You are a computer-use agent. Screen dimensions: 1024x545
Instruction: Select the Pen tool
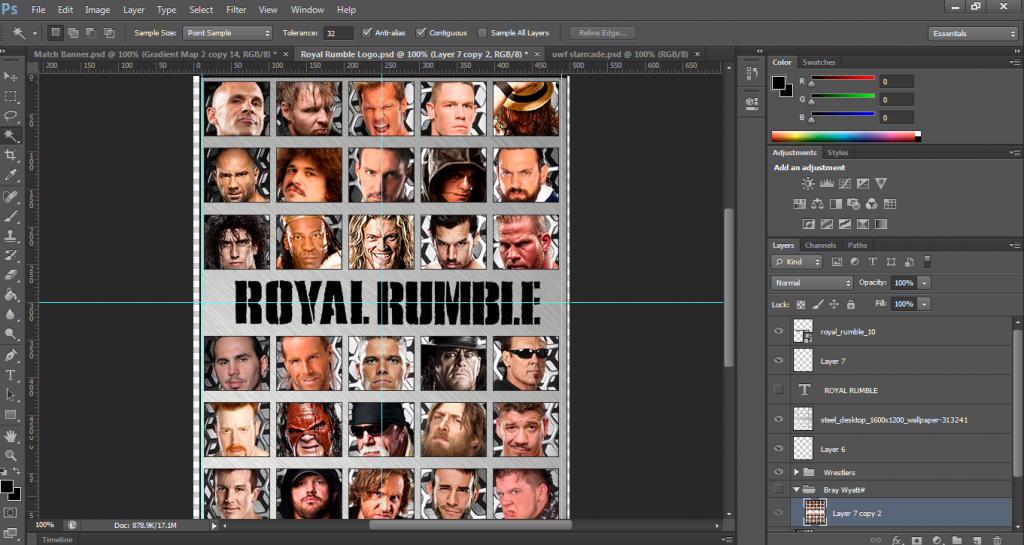pyautogui.click(x=10, y=356)
